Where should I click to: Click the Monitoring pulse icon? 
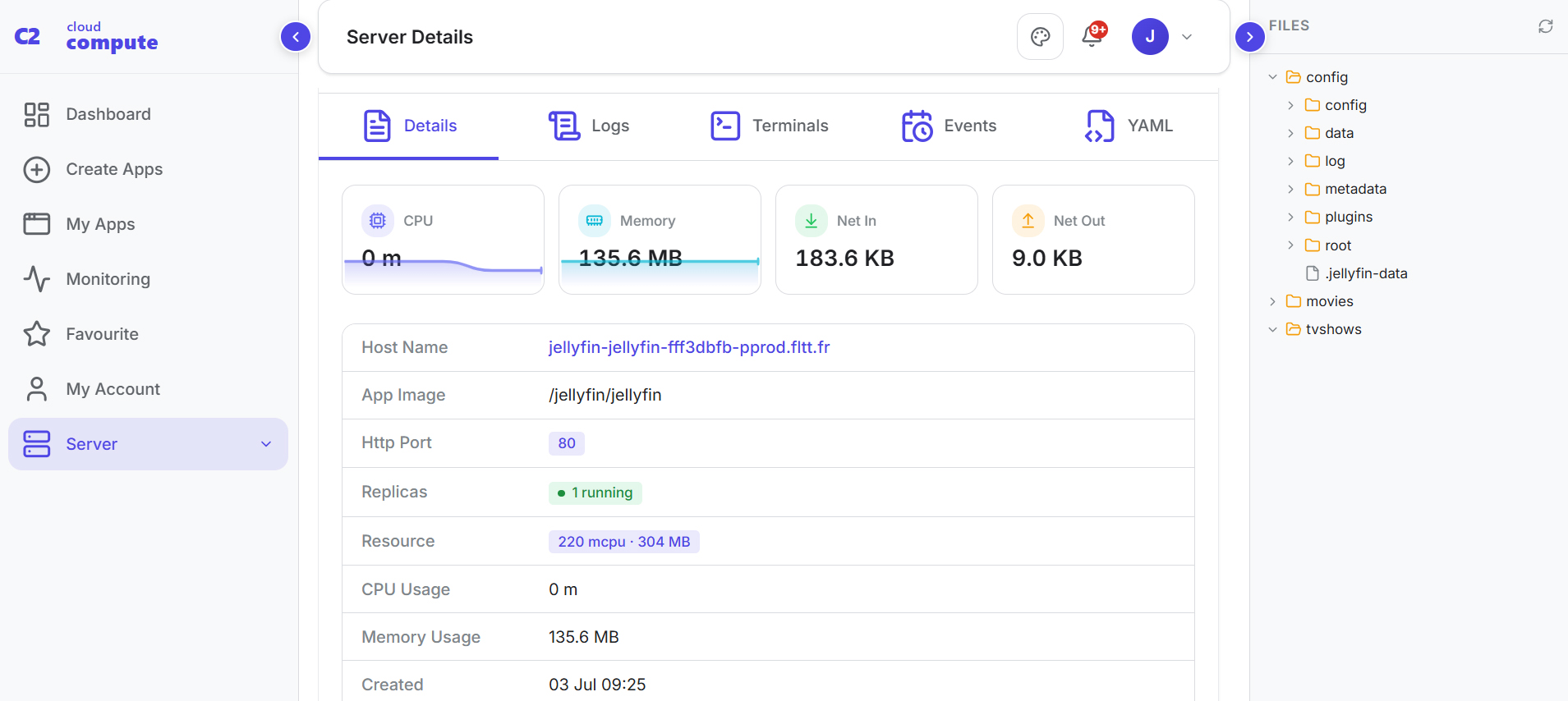point(37,279)
